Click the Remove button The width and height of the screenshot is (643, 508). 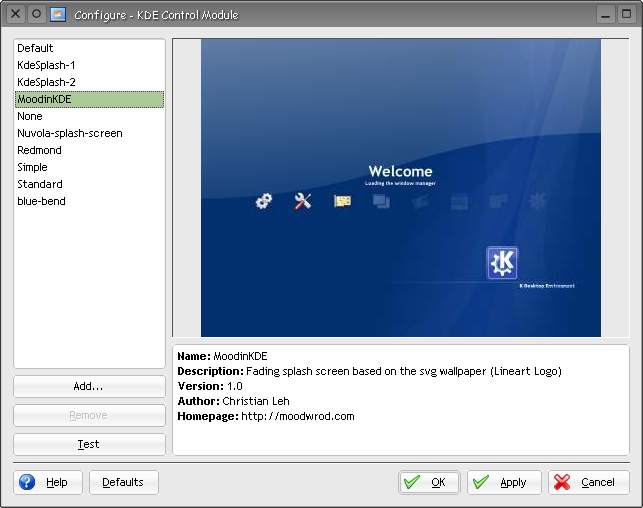[89, 415]
